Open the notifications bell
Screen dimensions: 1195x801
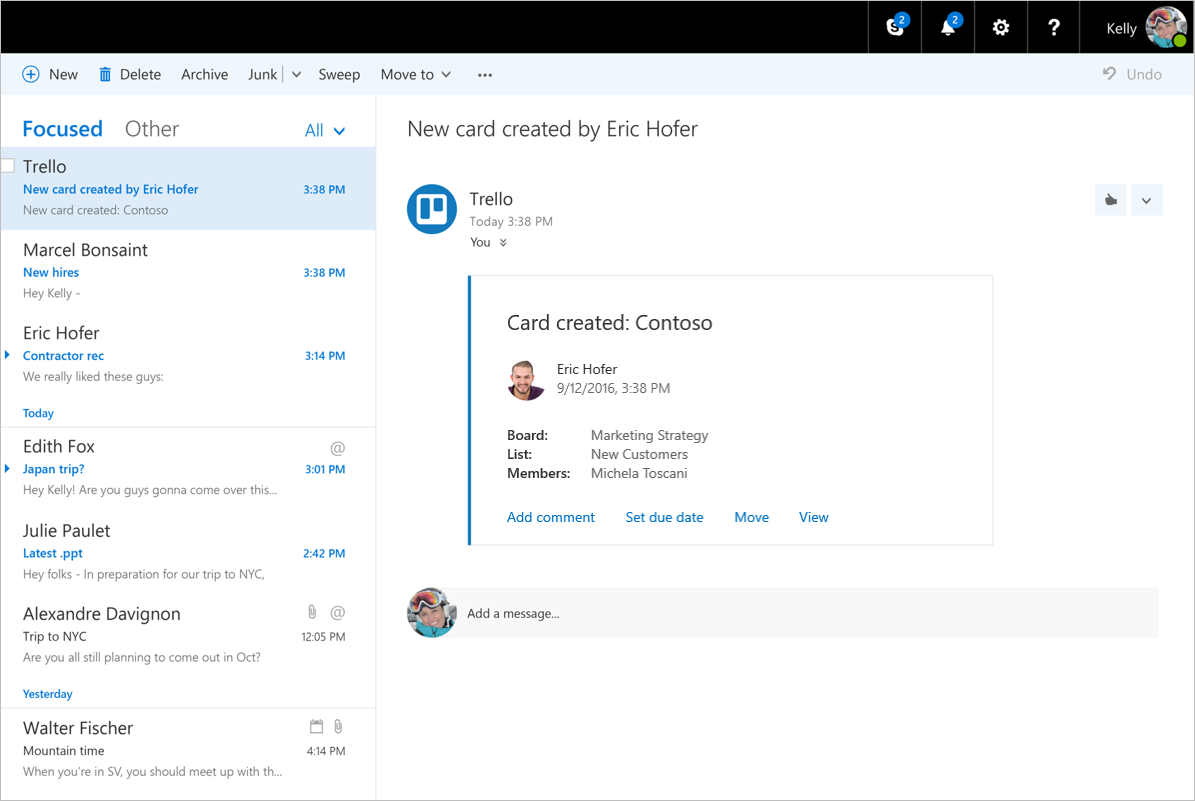948,28
